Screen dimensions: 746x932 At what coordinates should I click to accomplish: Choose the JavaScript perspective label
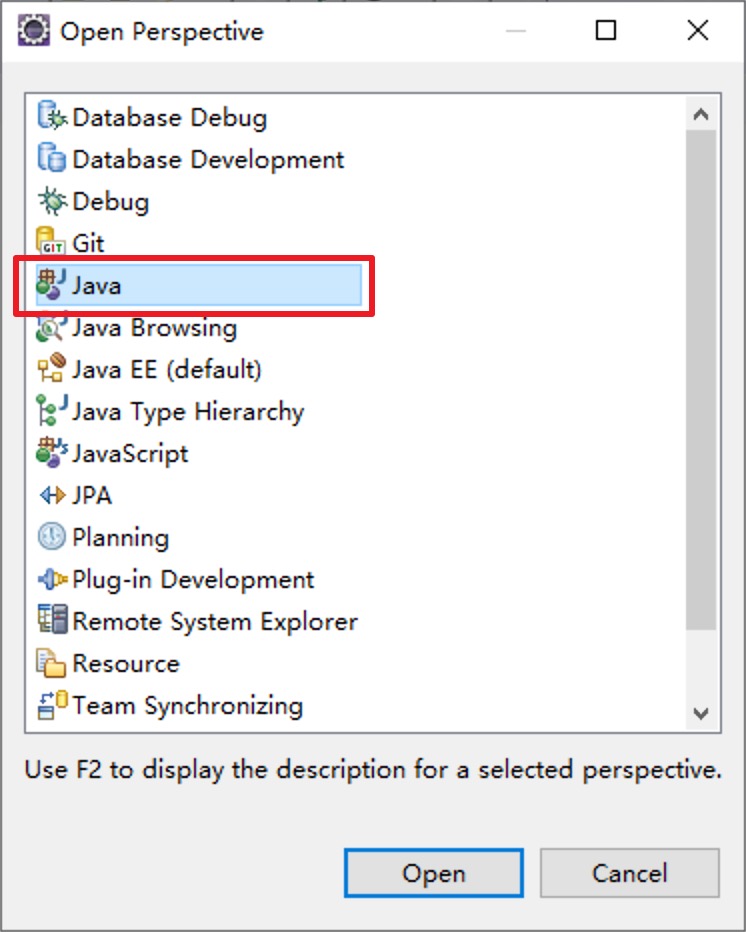point(130,454)
